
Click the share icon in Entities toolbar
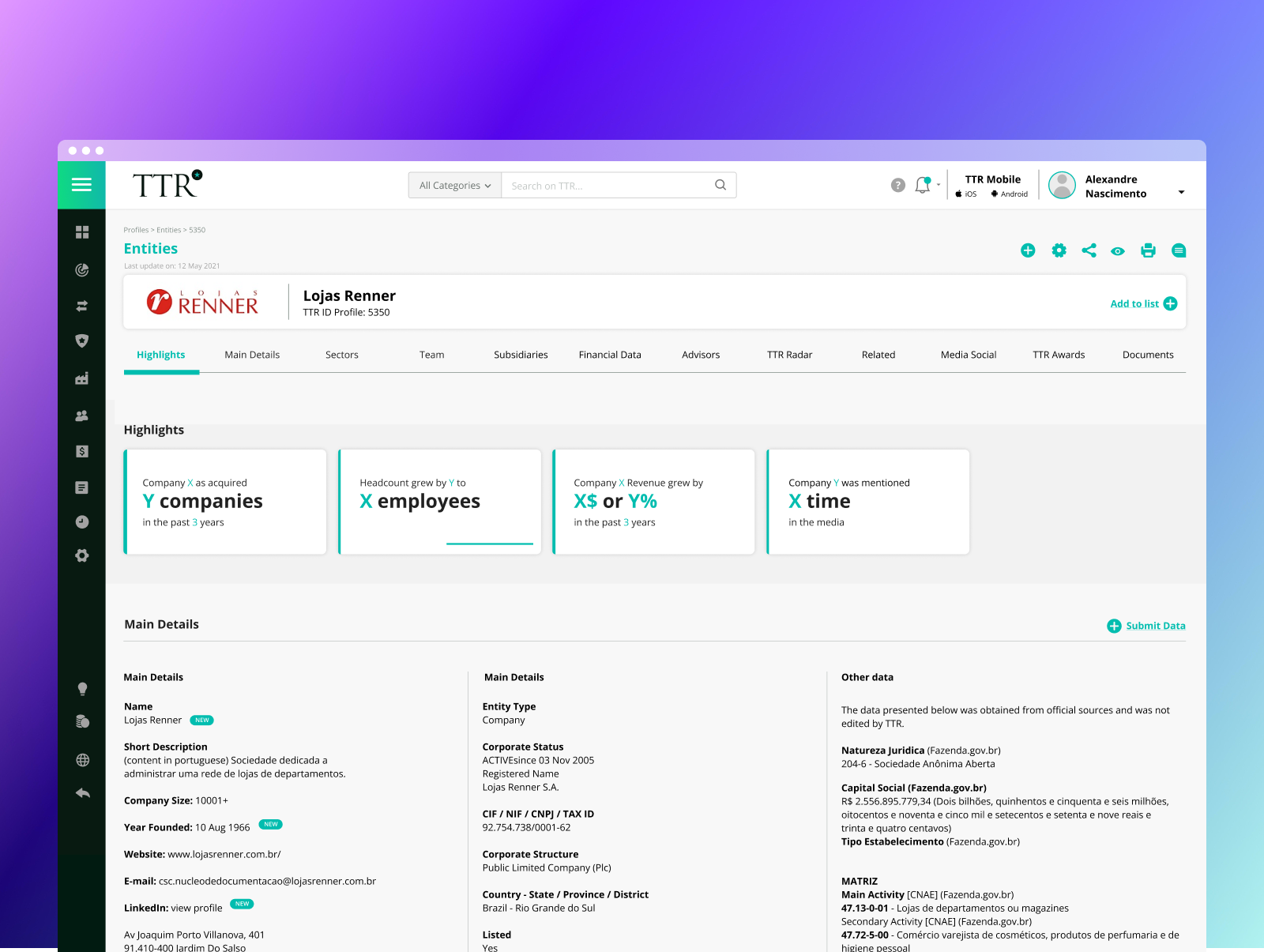point(1089,250)
